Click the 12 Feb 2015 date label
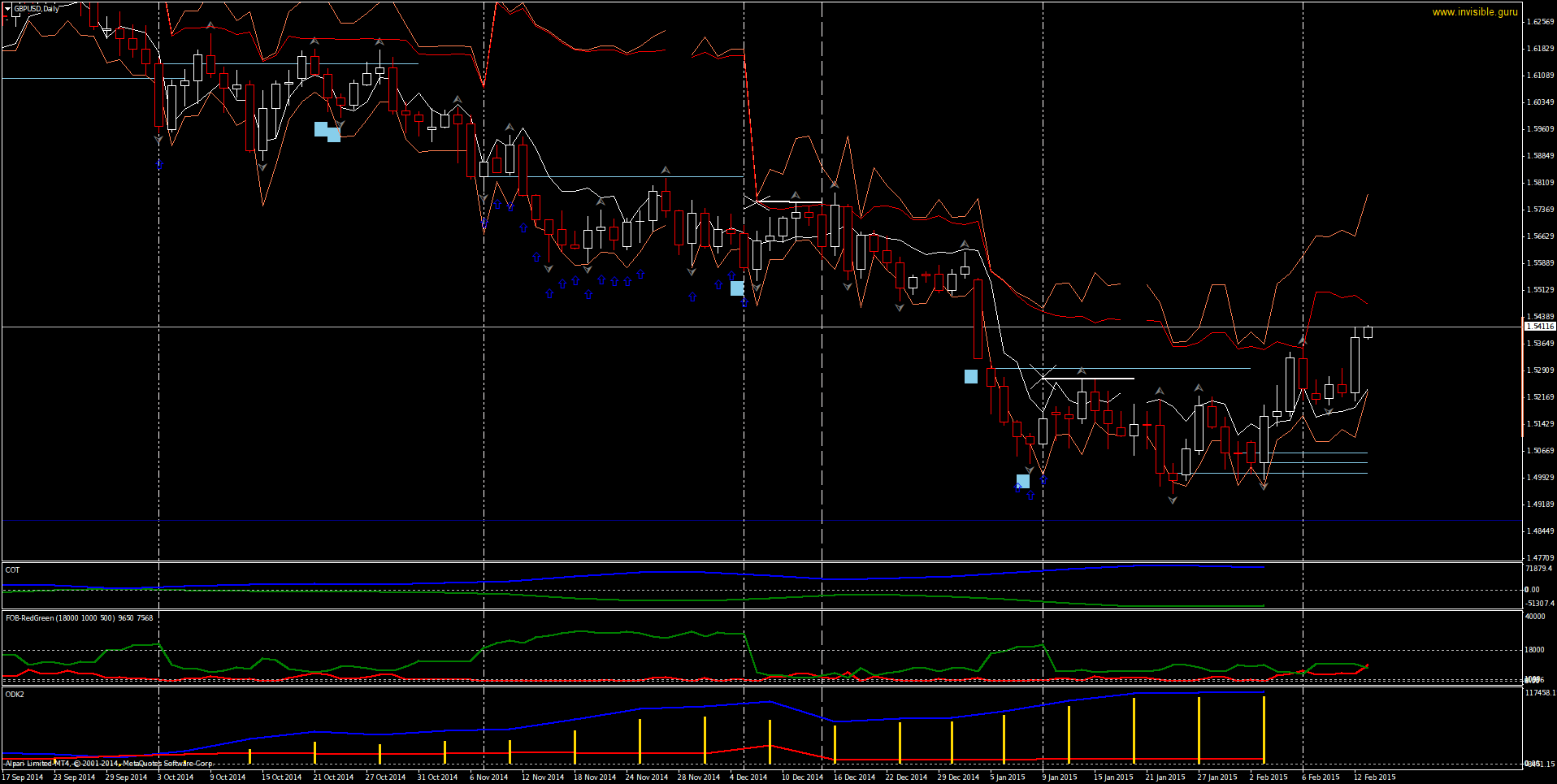1557x784 pixels. pyautogui.click(x=1374, y=778)
